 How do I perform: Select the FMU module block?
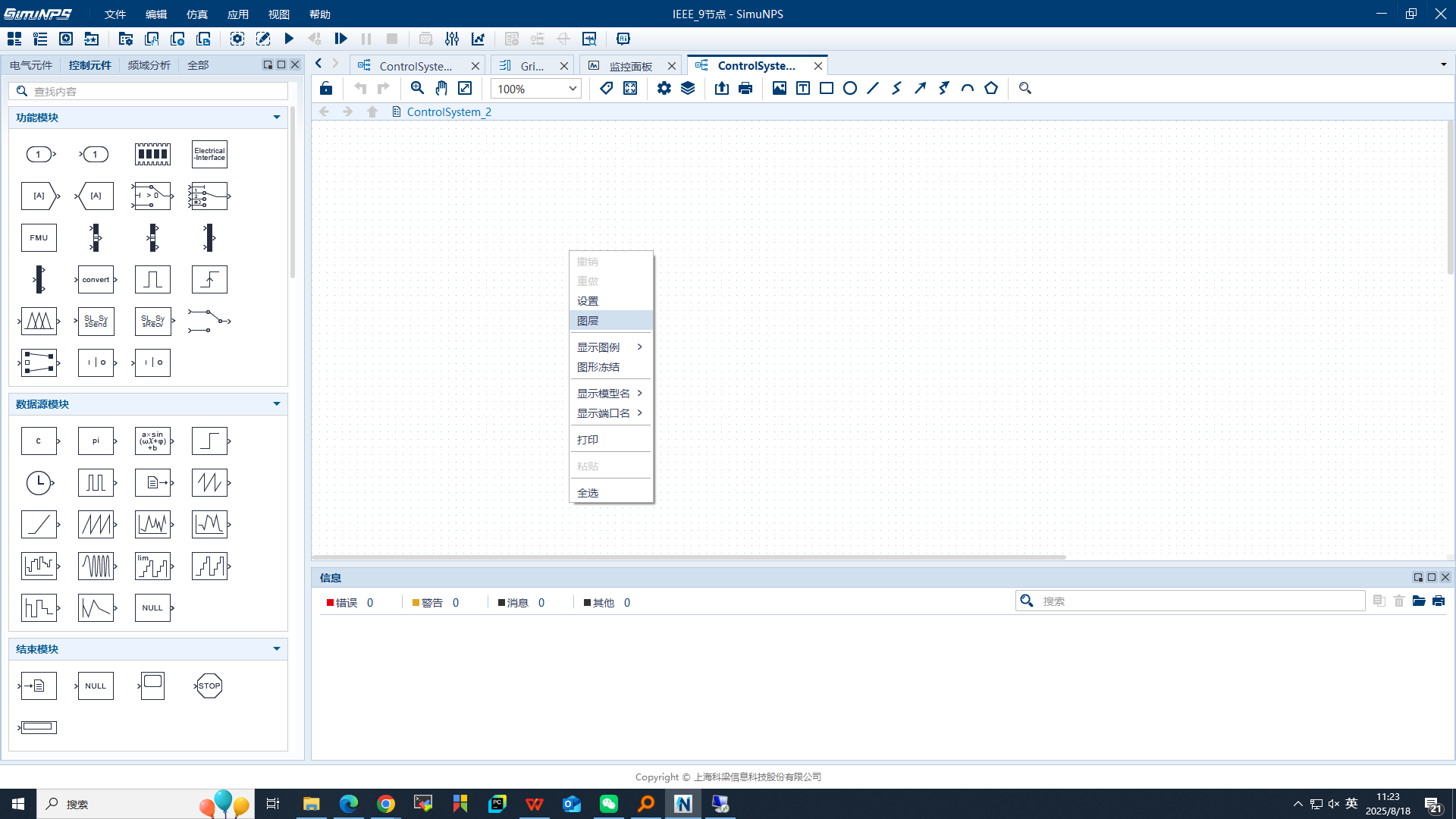click(39, 237)
